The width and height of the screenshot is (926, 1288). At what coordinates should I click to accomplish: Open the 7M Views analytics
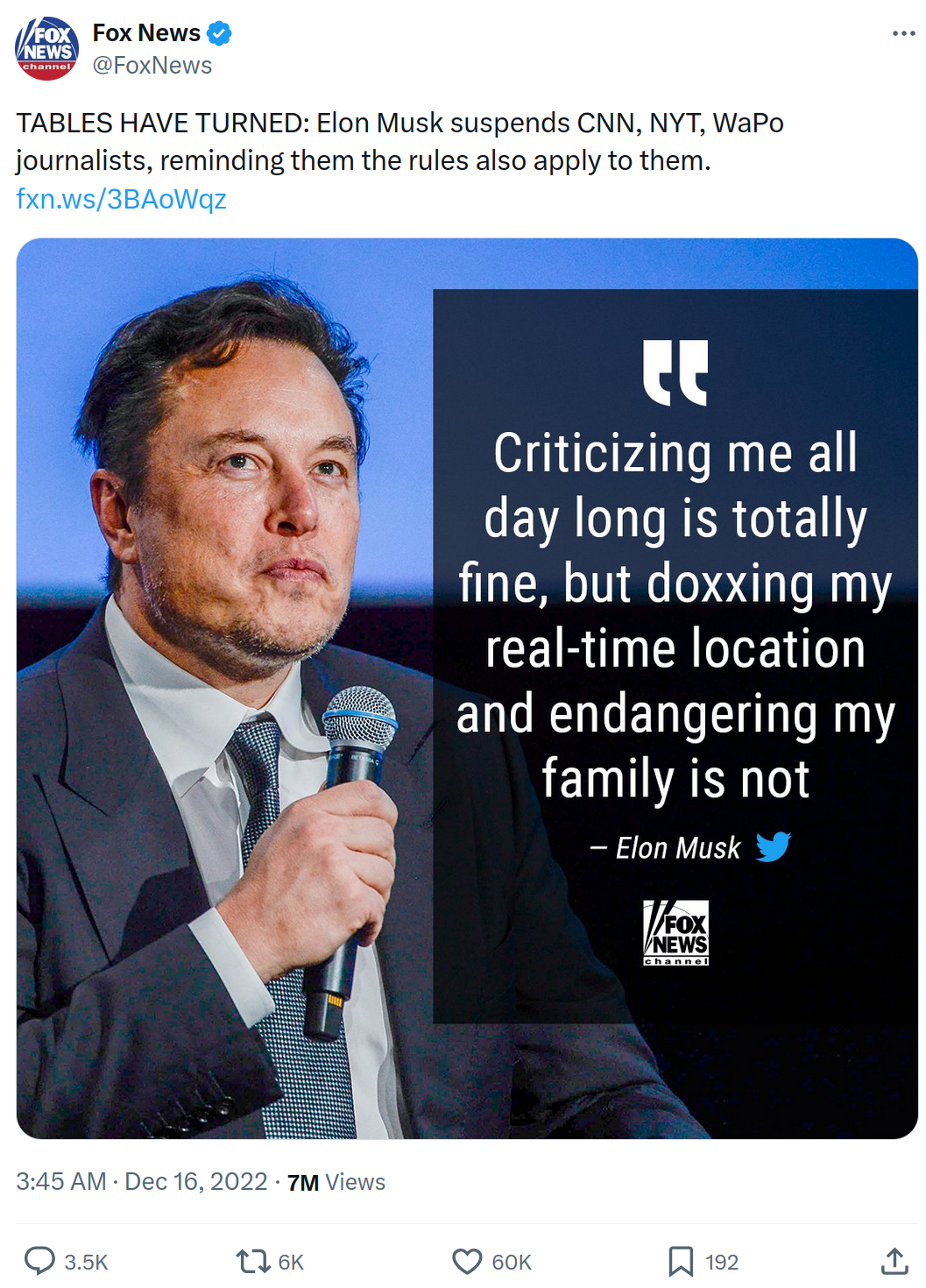[x=336, y=1182]
